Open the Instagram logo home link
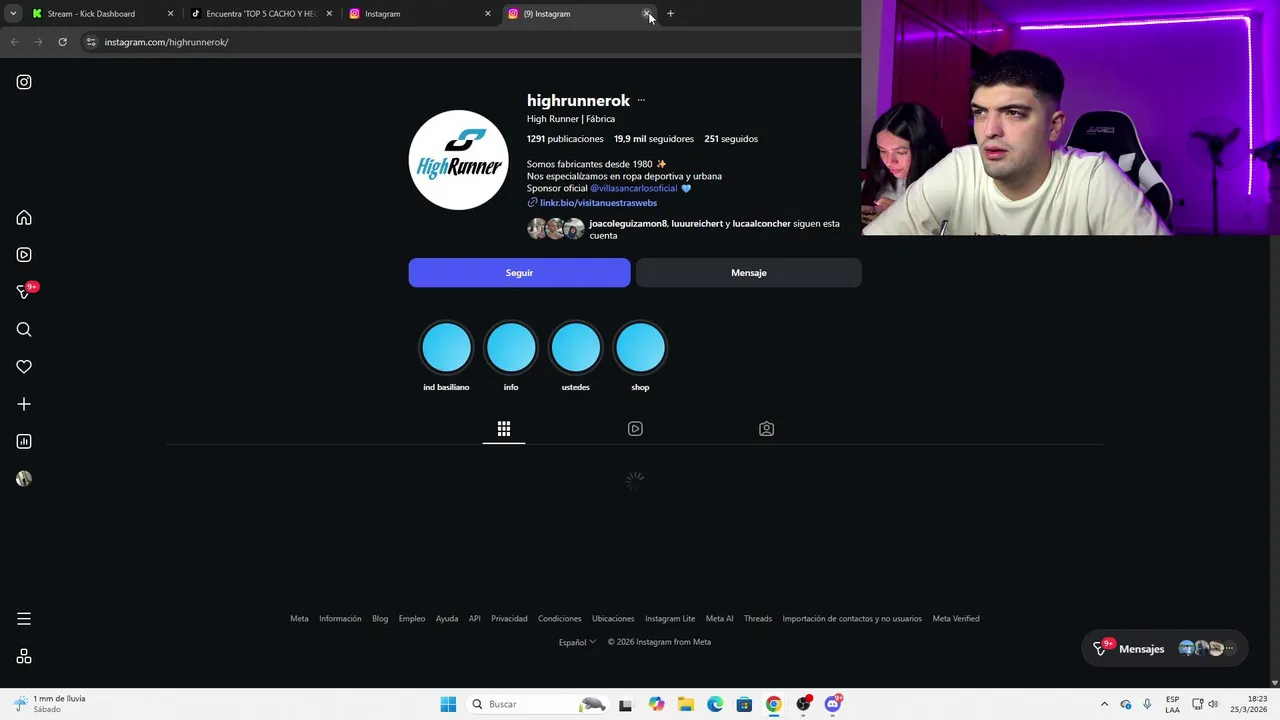This screenshot has height=720, width=1280. (24, 82)
